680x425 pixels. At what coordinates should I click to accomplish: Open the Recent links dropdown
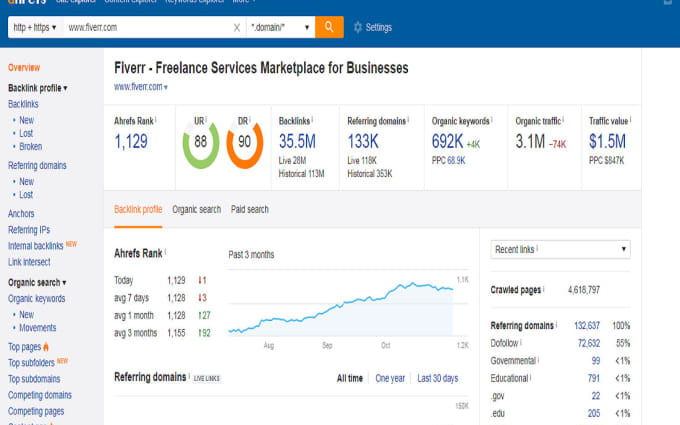point(560,249)
